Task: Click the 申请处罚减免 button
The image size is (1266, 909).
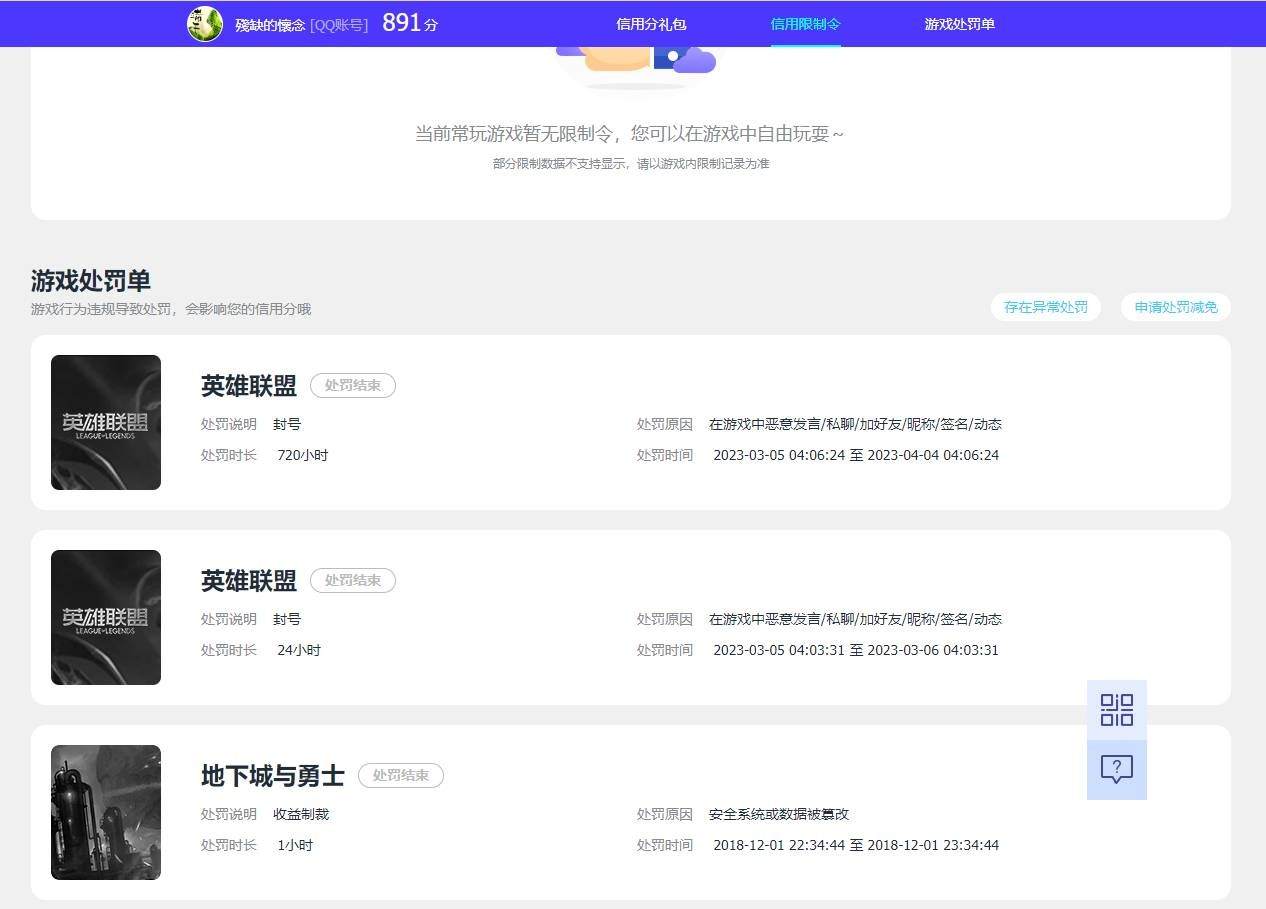Action: [1176, 307]
